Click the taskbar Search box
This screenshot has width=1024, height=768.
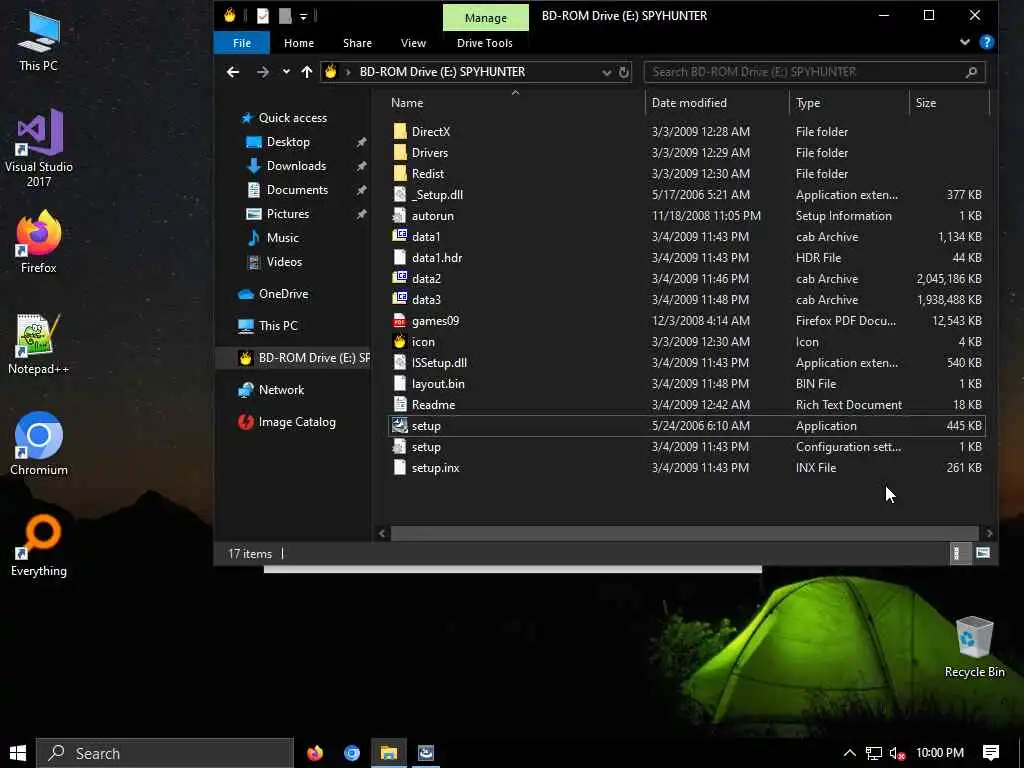tap(165, 753)
